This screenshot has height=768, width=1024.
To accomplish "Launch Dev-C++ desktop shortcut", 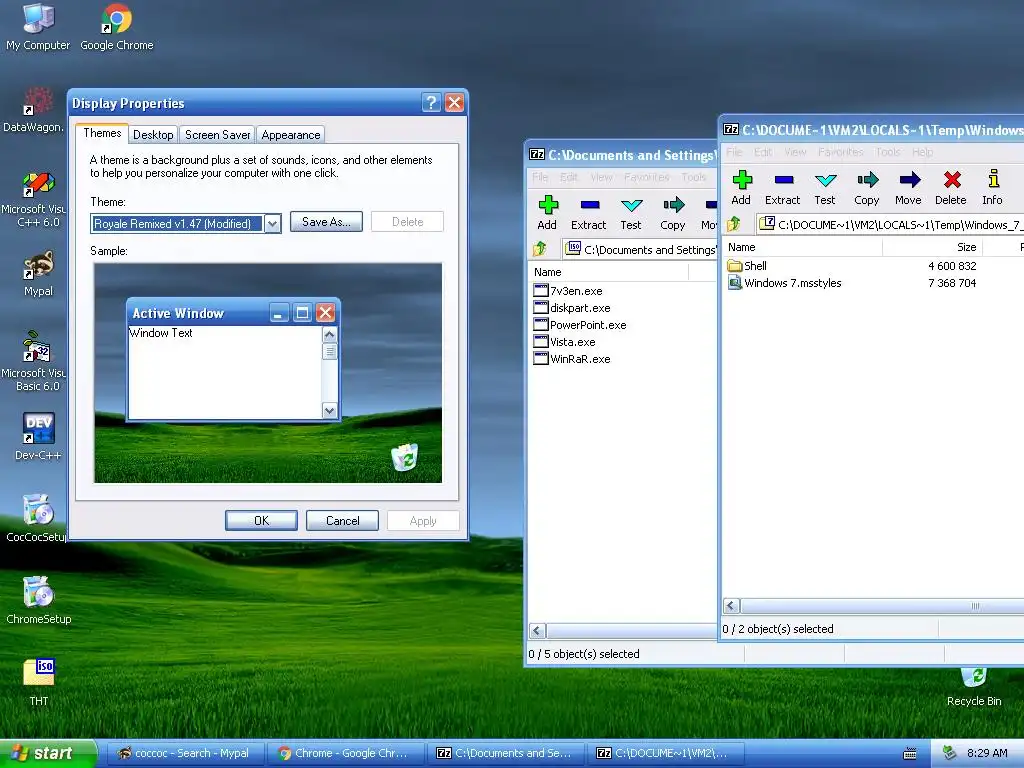I will [38, 436].
